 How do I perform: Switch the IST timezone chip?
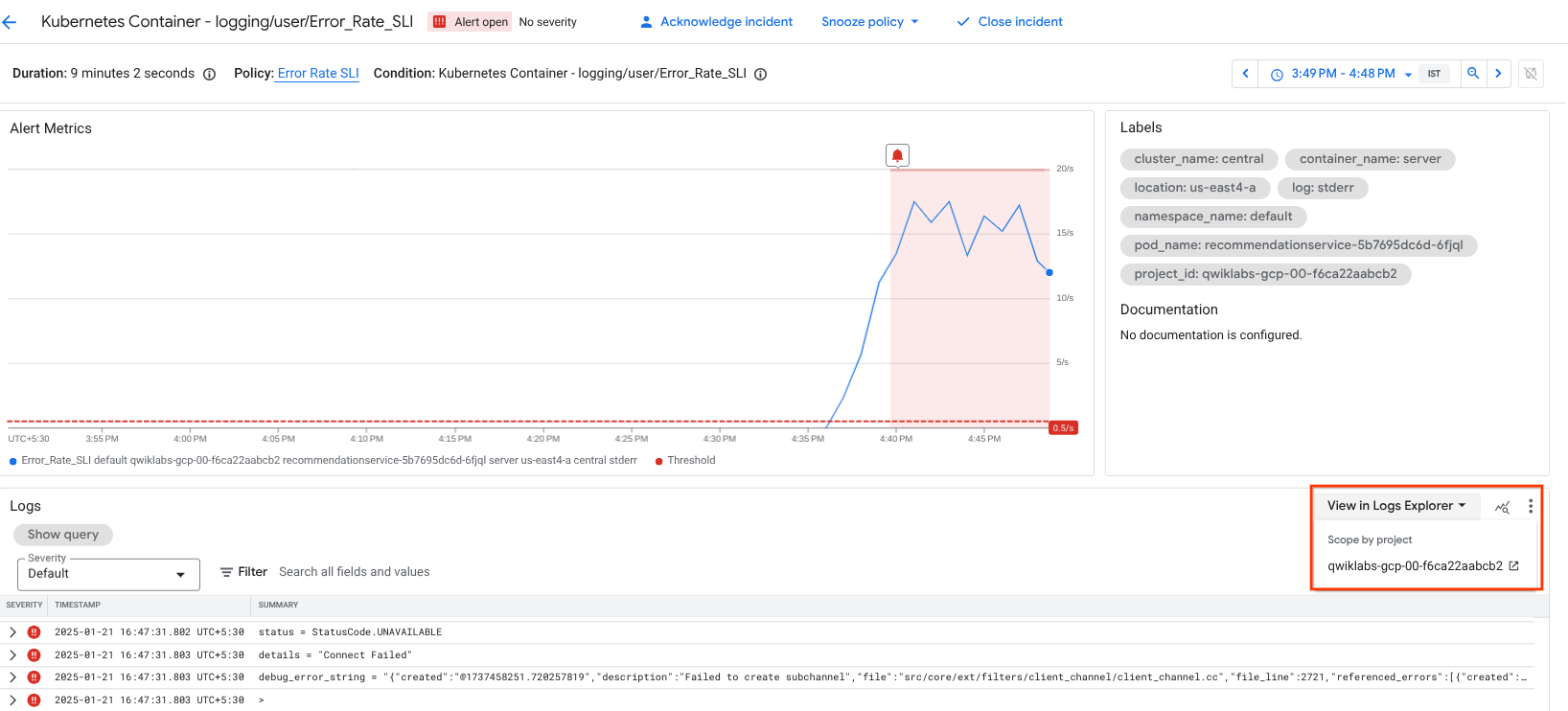coord(1434,74)
